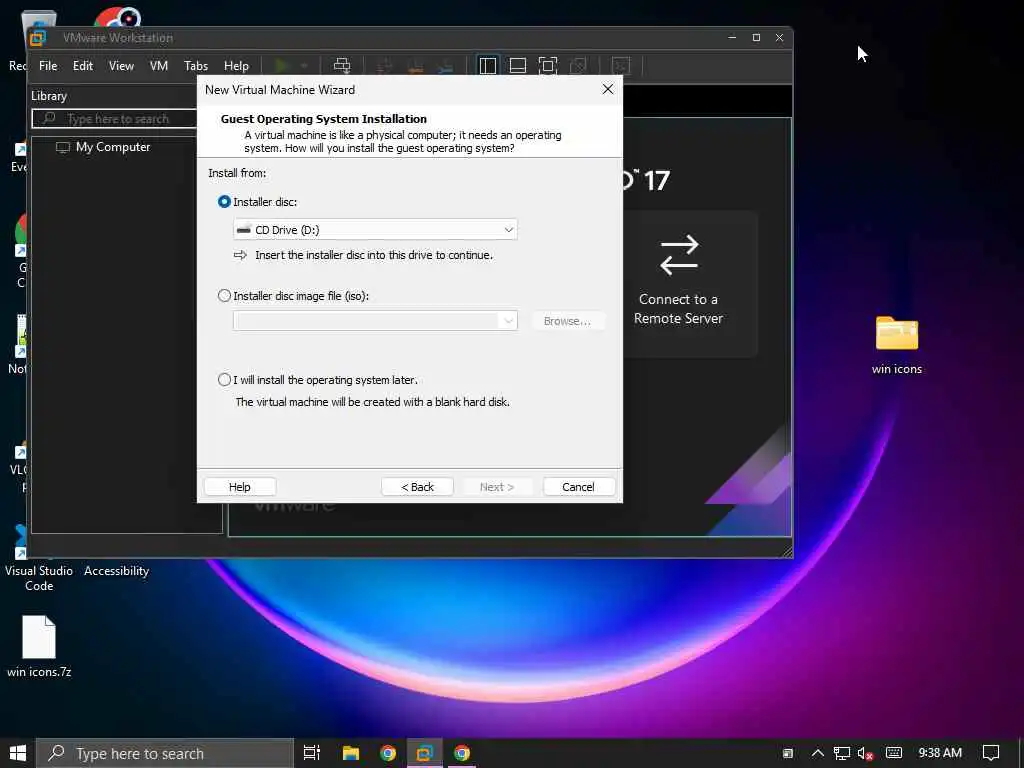Click the Connect to a Remote Server tile

pos(678,283)
